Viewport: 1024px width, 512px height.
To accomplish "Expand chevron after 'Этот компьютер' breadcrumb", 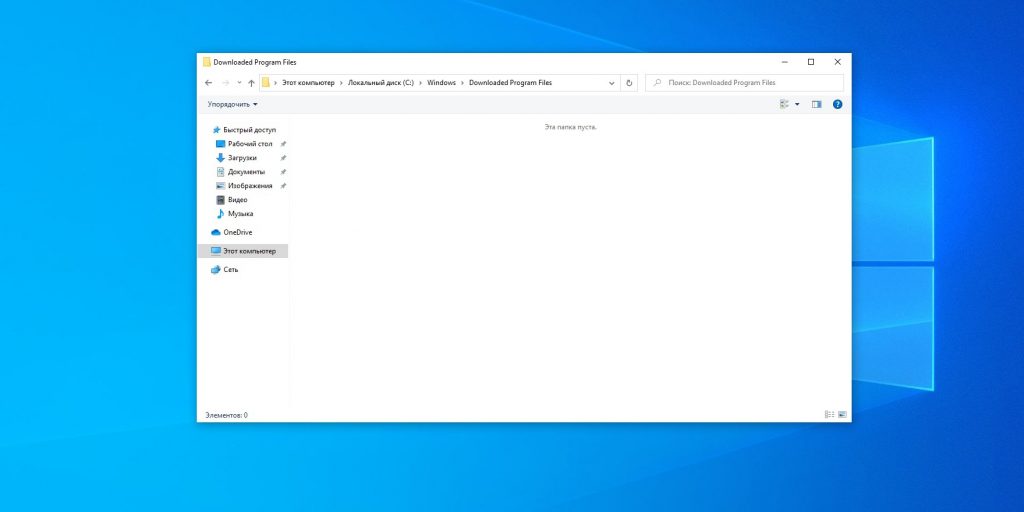I will (342, 83).
